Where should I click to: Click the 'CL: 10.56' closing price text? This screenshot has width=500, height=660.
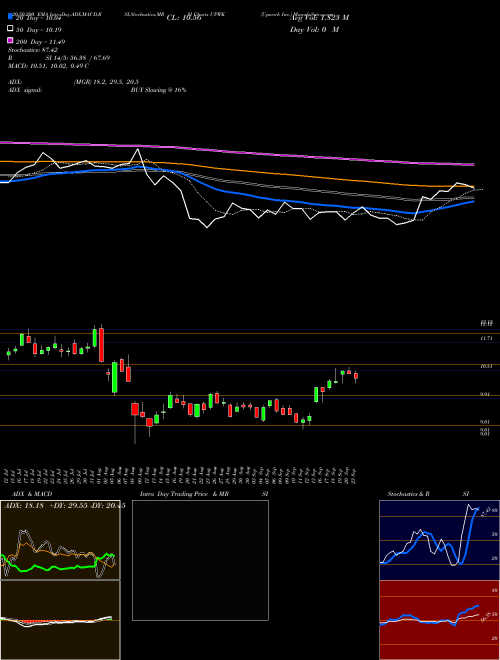click(184, 18)
